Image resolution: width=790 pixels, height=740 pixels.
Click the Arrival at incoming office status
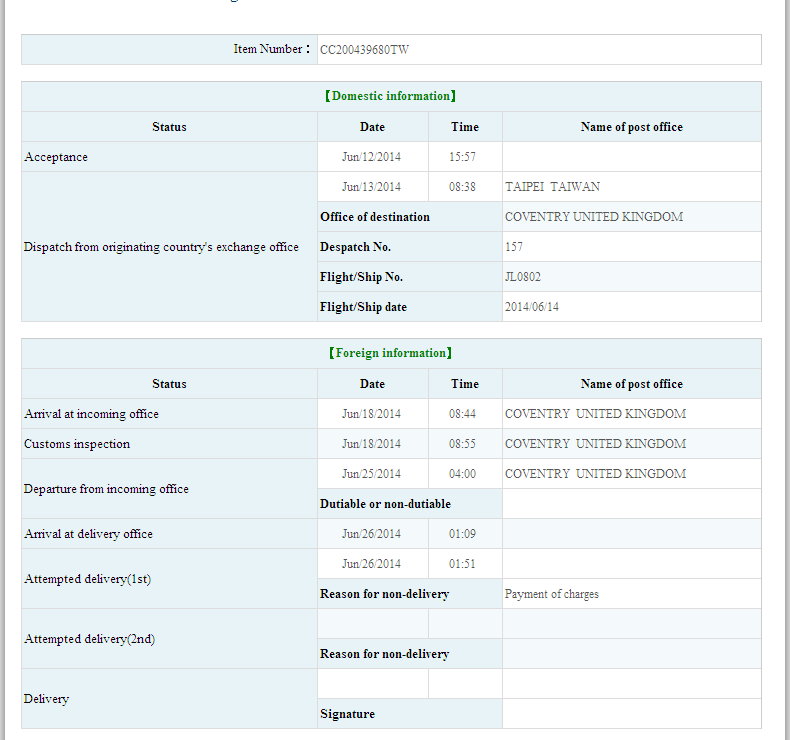pyautogui.click(x=91, y=414)
